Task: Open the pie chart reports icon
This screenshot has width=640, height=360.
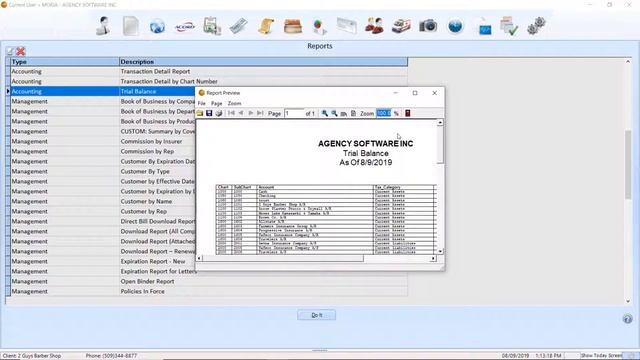Action: tap(320, 27)
